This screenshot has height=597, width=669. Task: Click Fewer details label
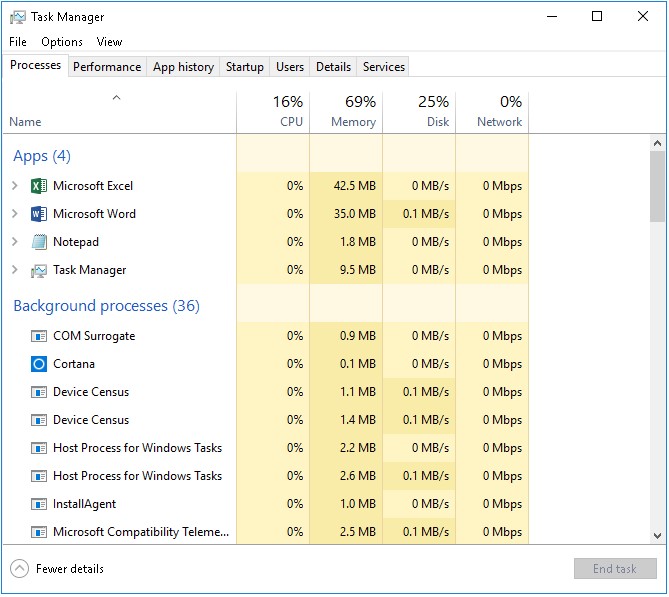pos(70,569)
